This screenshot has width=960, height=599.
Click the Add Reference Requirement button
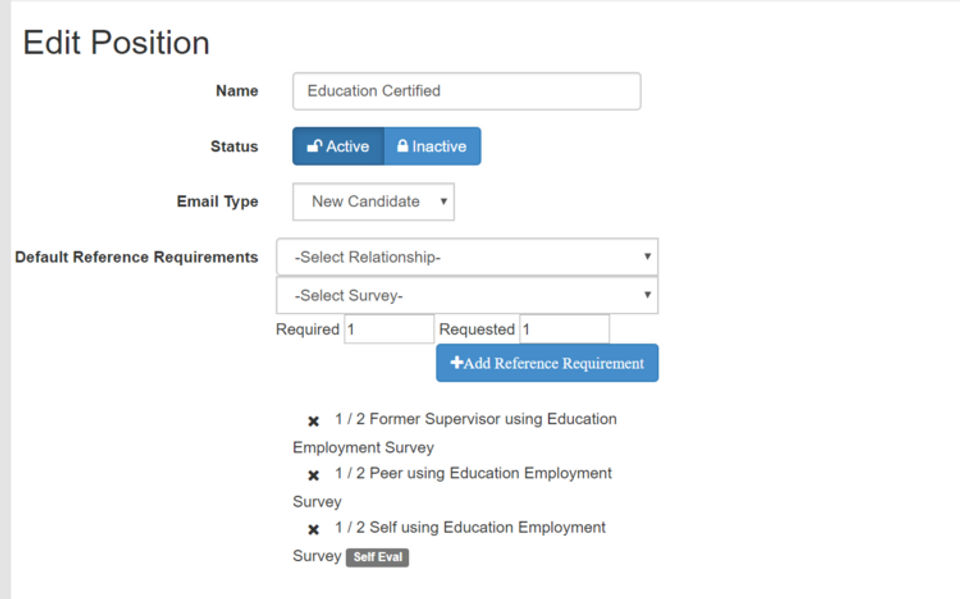pos(547,363)
